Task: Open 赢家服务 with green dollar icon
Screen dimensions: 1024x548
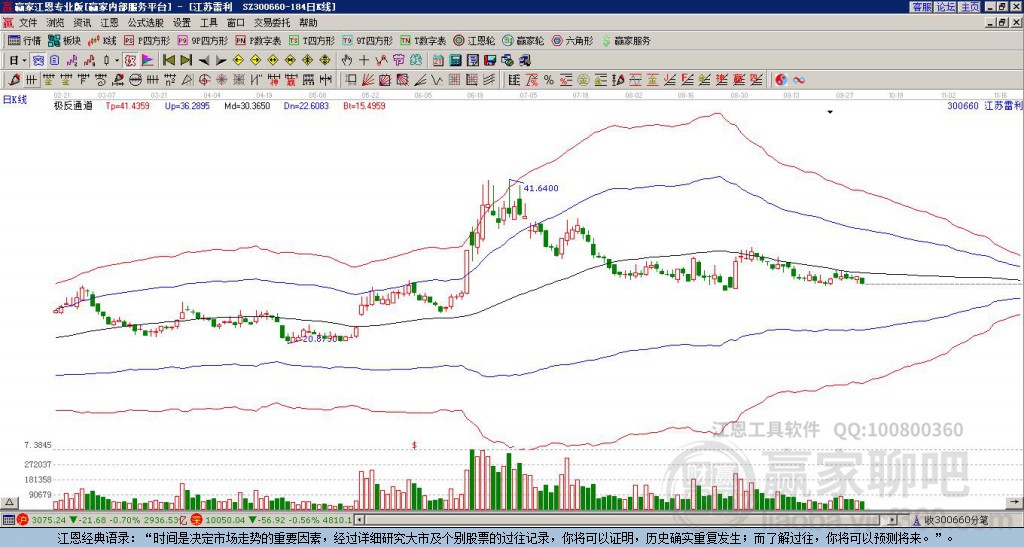Action: (626, 40)
